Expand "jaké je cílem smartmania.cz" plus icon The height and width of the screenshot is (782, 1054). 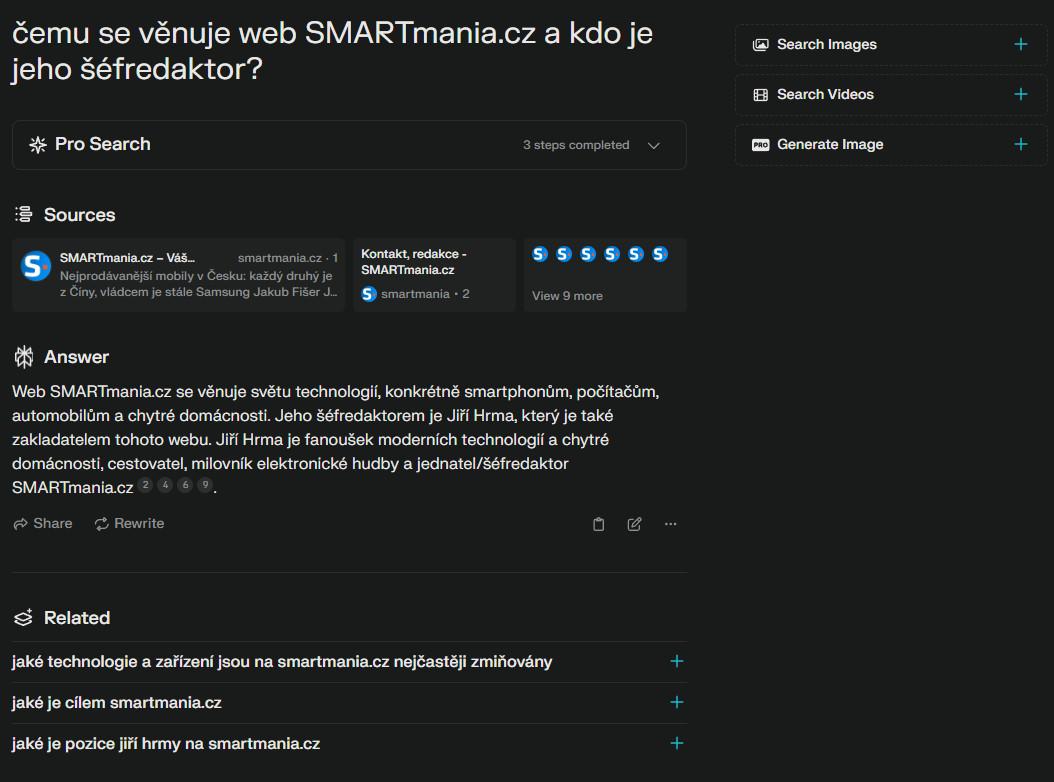676,703
